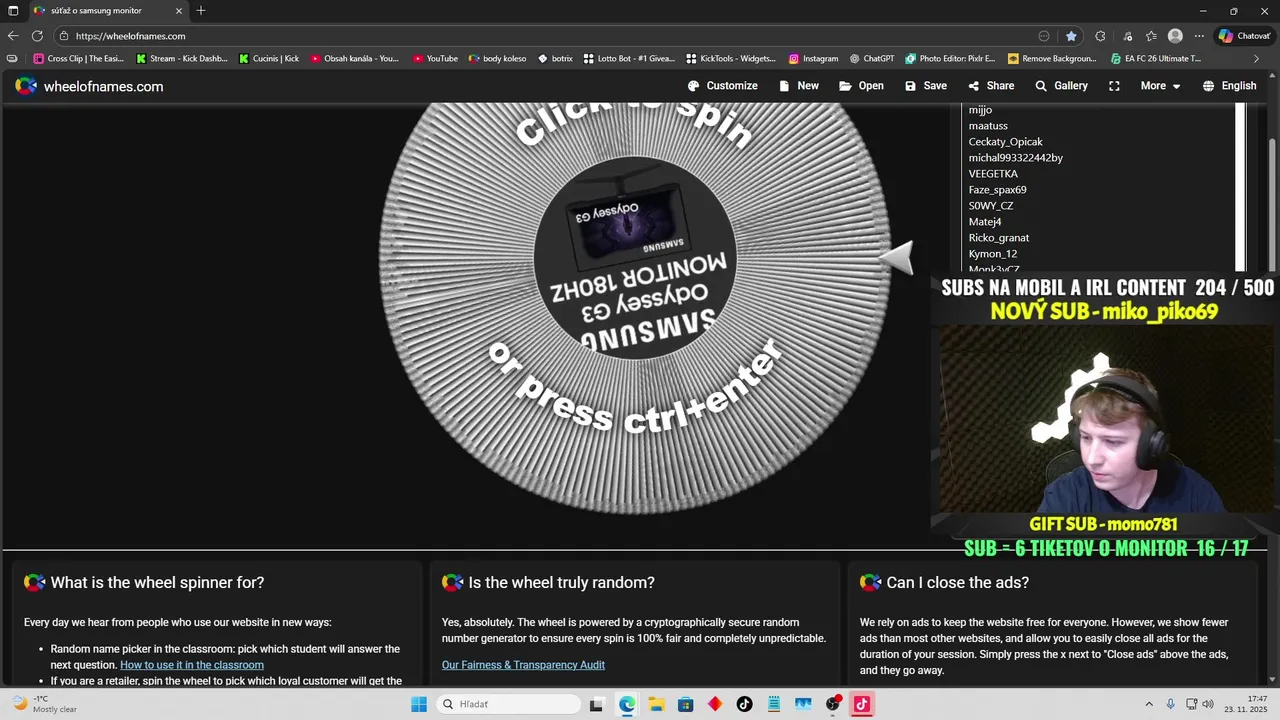Open the tab actions menu icon
This screenshot has width=1280, height=720.
point(13,11)
